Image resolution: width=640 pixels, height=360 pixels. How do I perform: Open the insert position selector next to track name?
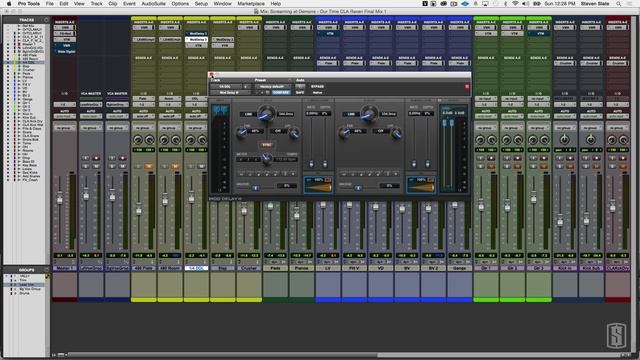(246, 87)
